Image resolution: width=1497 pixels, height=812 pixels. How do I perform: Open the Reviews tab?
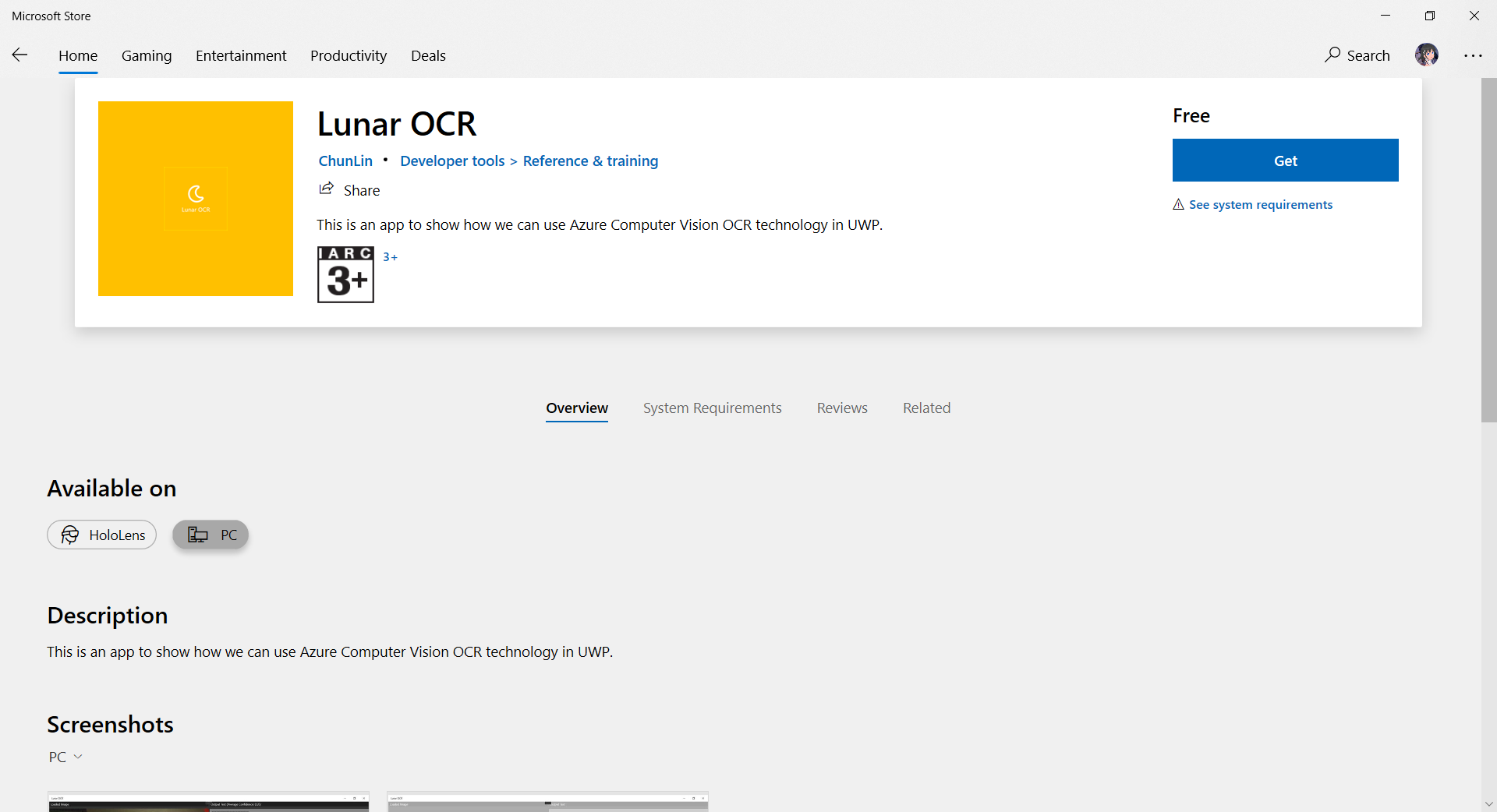(842, 408)
